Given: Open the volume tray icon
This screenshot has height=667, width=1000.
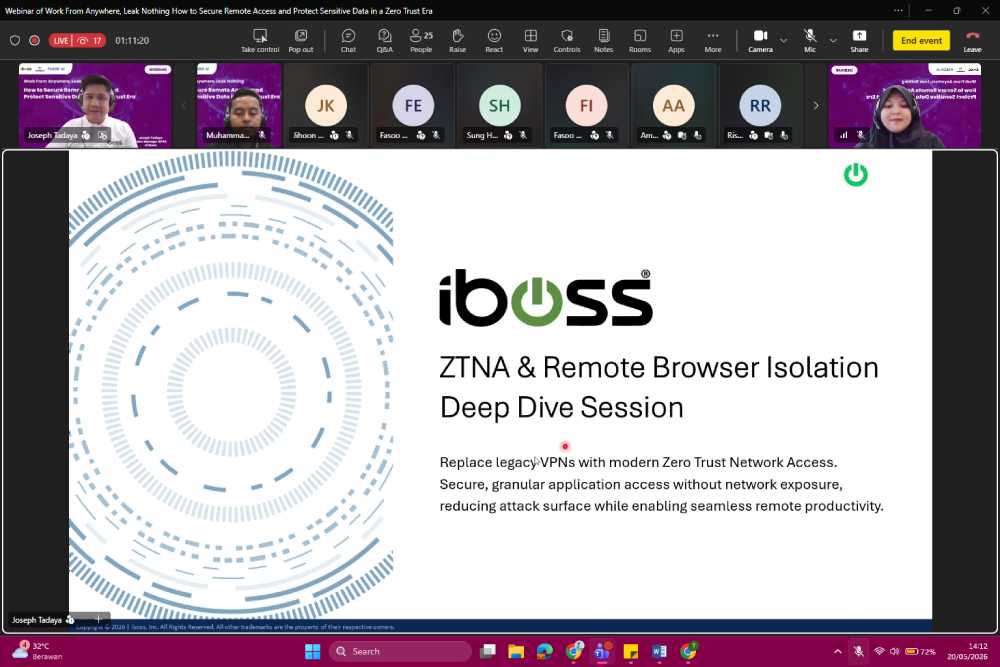Looking at the screenshot, I should point(894,651).
